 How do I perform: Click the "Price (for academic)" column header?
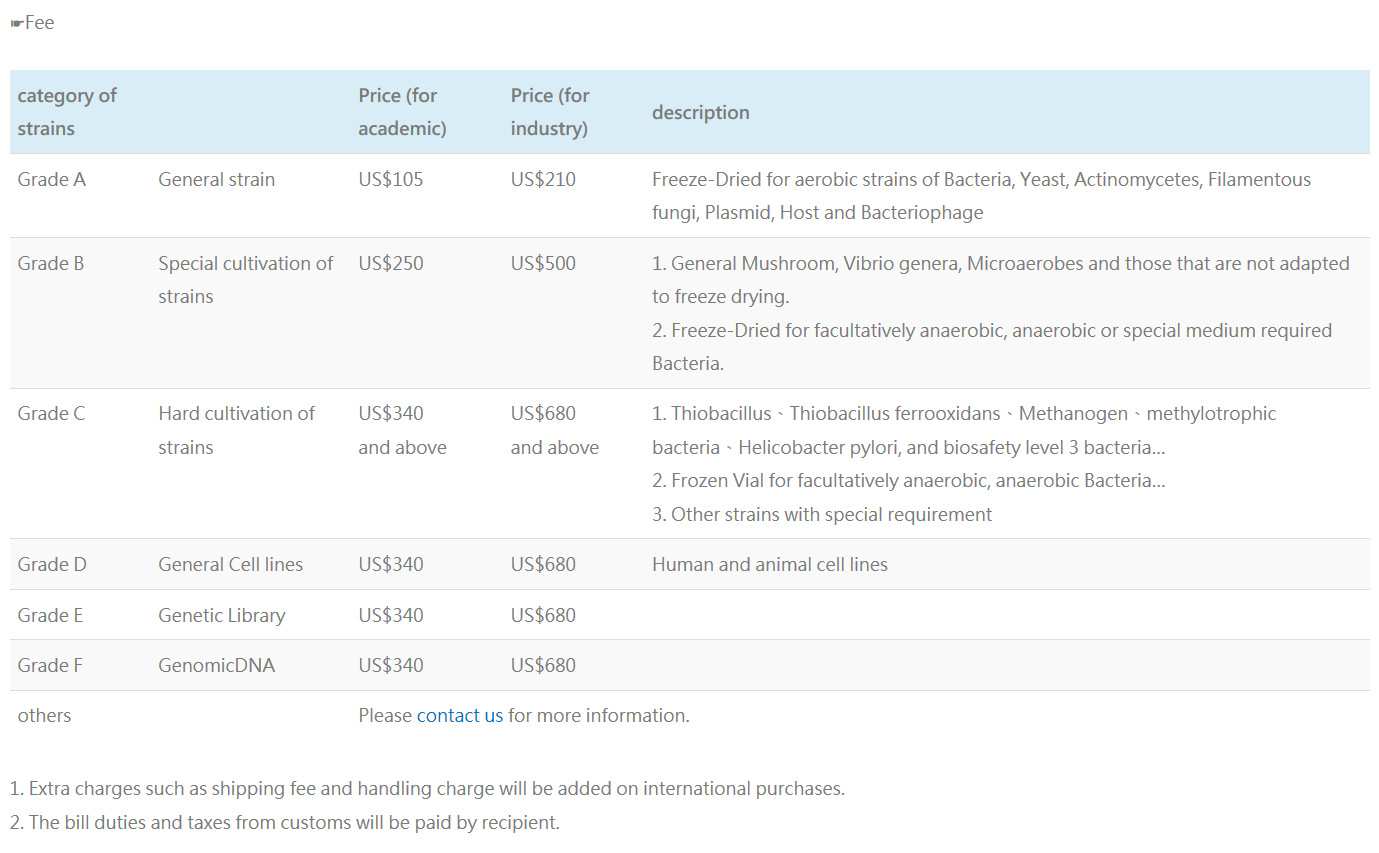tap(402, 112)
